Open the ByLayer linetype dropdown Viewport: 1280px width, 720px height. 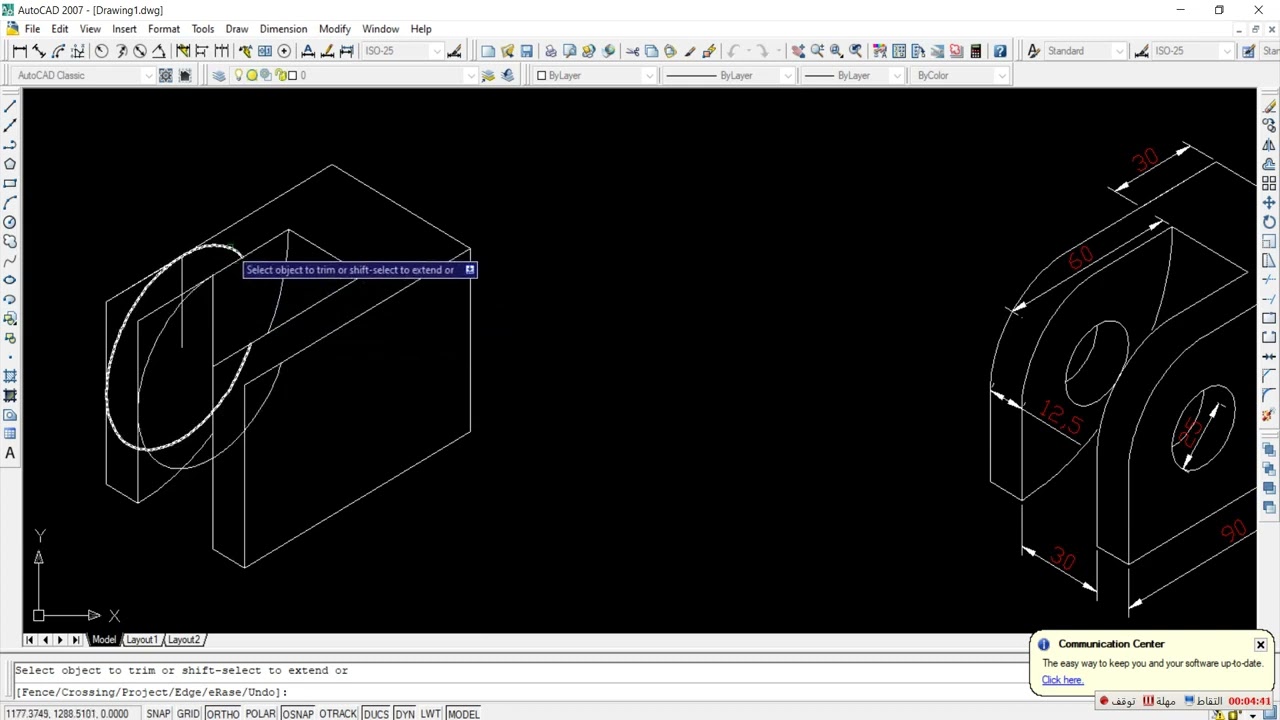(x=728, y=75)
